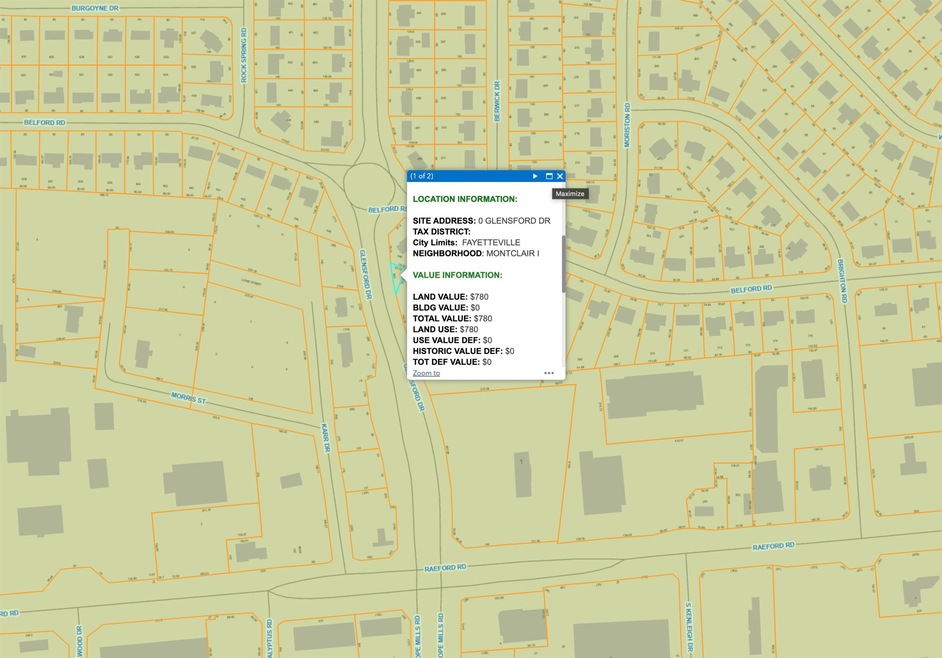The height and width of the screenshot is (658, 942).
Task: Click the popup vertical scrollbar
Action: 564,264
